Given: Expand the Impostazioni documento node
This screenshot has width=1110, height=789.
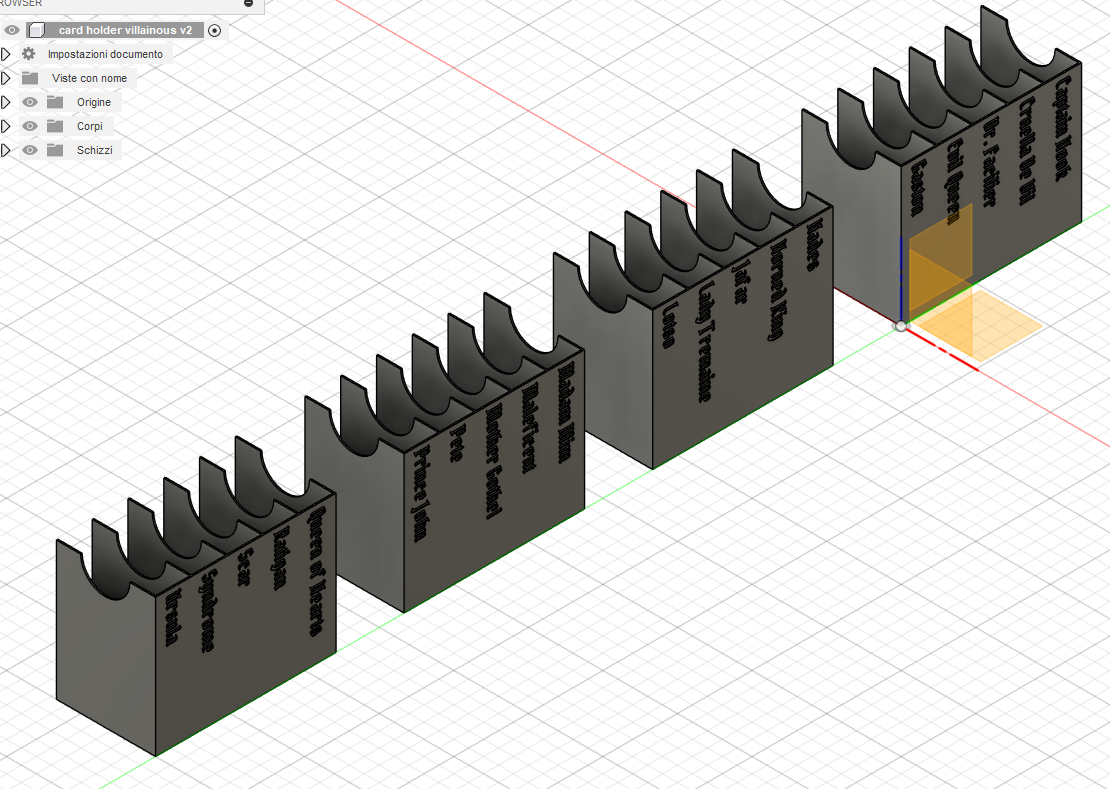Looking at the screenshot, I should tap(6, 54).
